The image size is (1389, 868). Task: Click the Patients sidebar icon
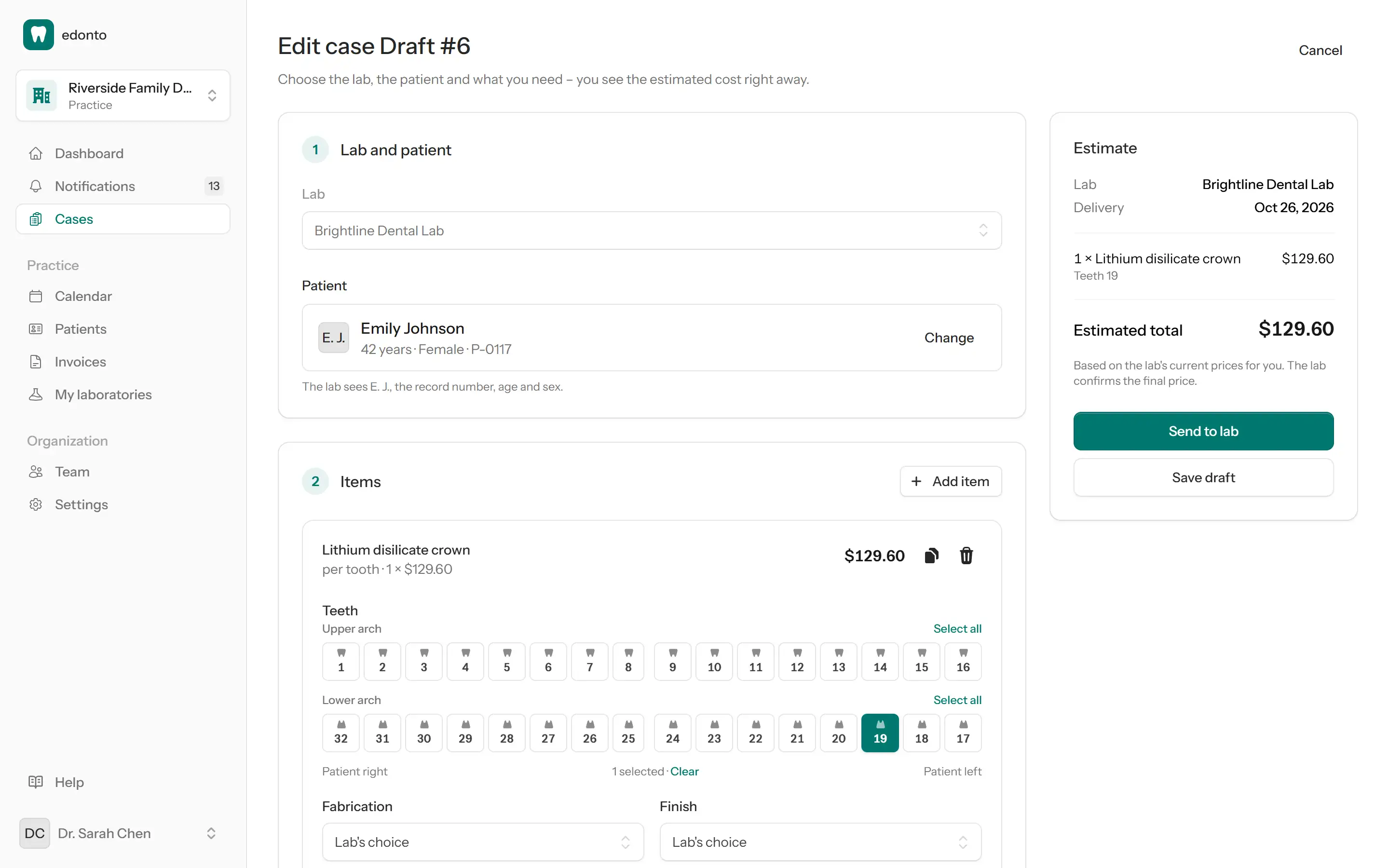click(36, 329)
